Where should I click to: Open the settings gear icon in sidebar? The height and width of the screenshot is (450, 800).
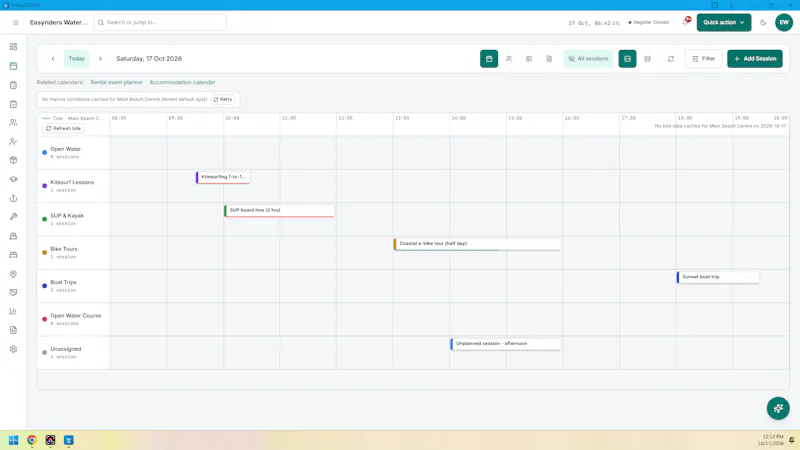(x=13, y=349)
